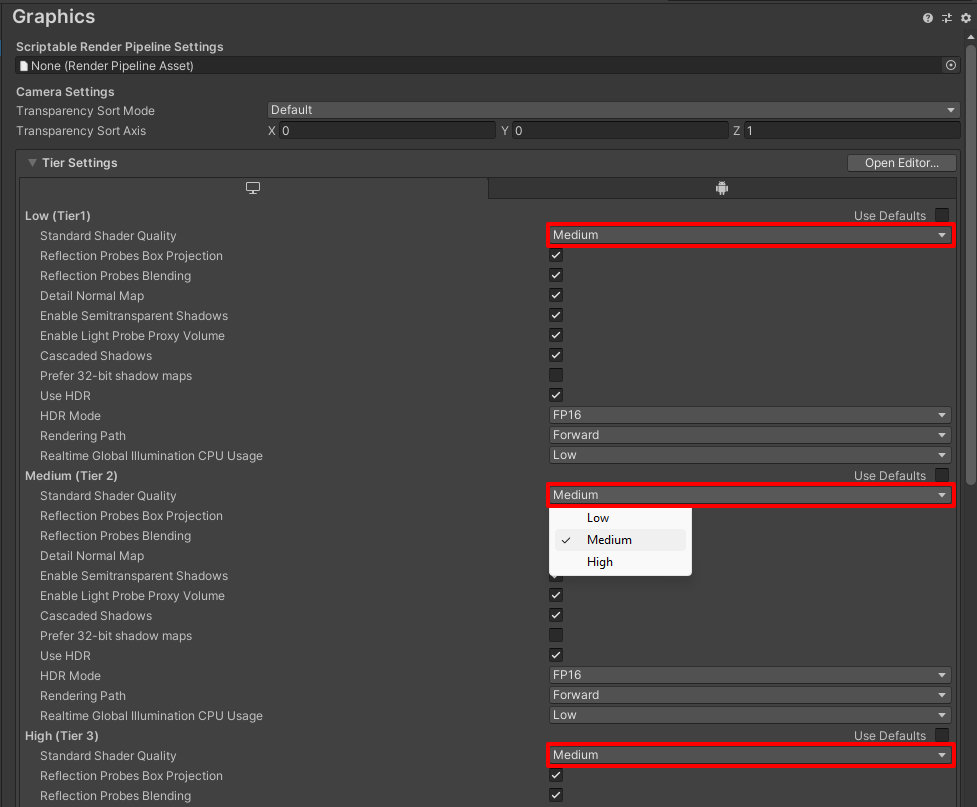977x807 pixels.
Task: Enable Prefer 32-bit shadow maps in Medium tier
Action: [x=556, y=635]
